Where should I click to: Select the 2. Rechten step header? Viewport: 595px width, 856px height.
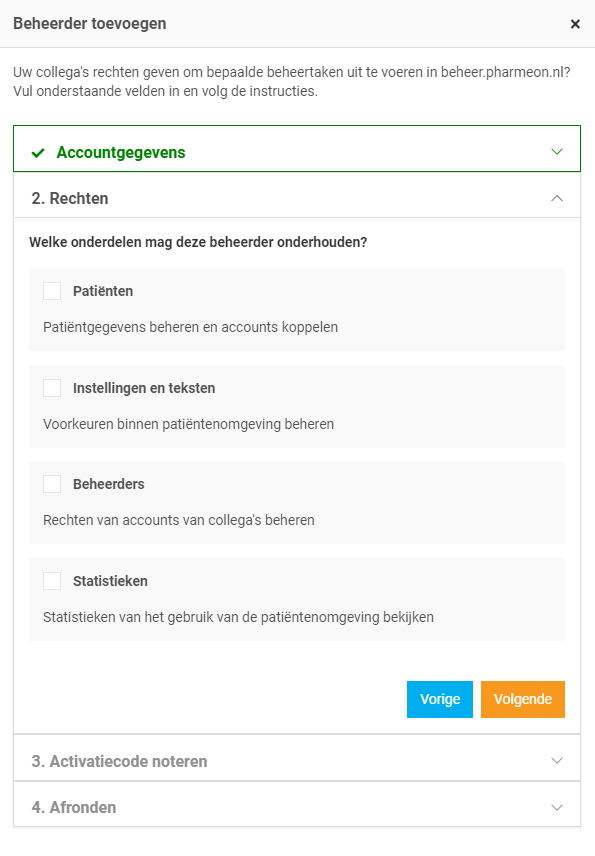tap(297, 198)
